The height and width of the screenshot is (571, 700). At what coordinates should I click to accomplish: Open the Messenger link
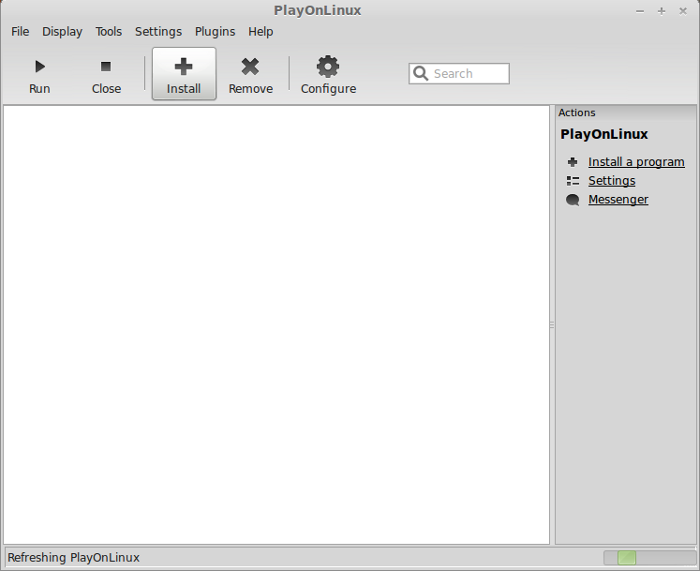pos(618,200)
